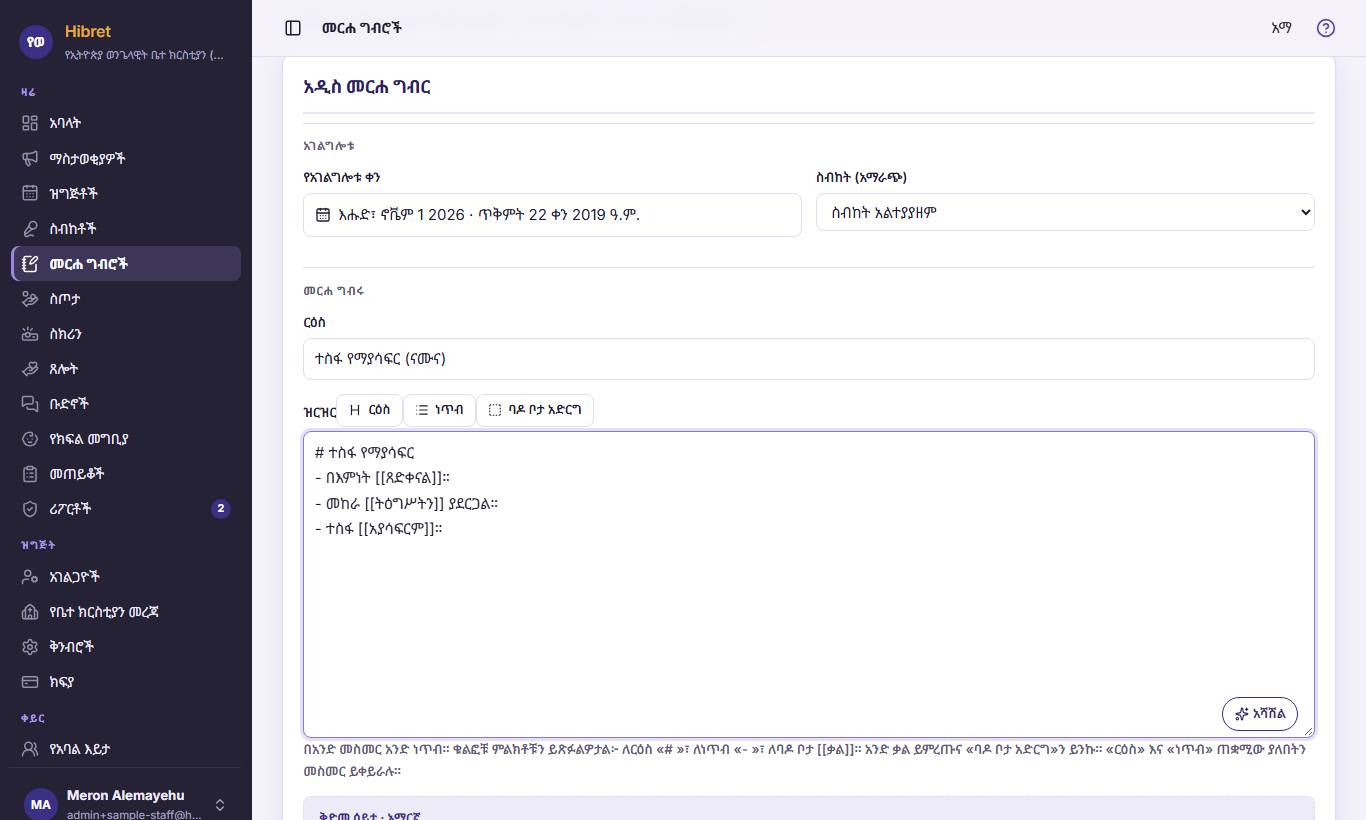
Task: Click the ጸሎት prayer icon
Action: pos(30,368)
